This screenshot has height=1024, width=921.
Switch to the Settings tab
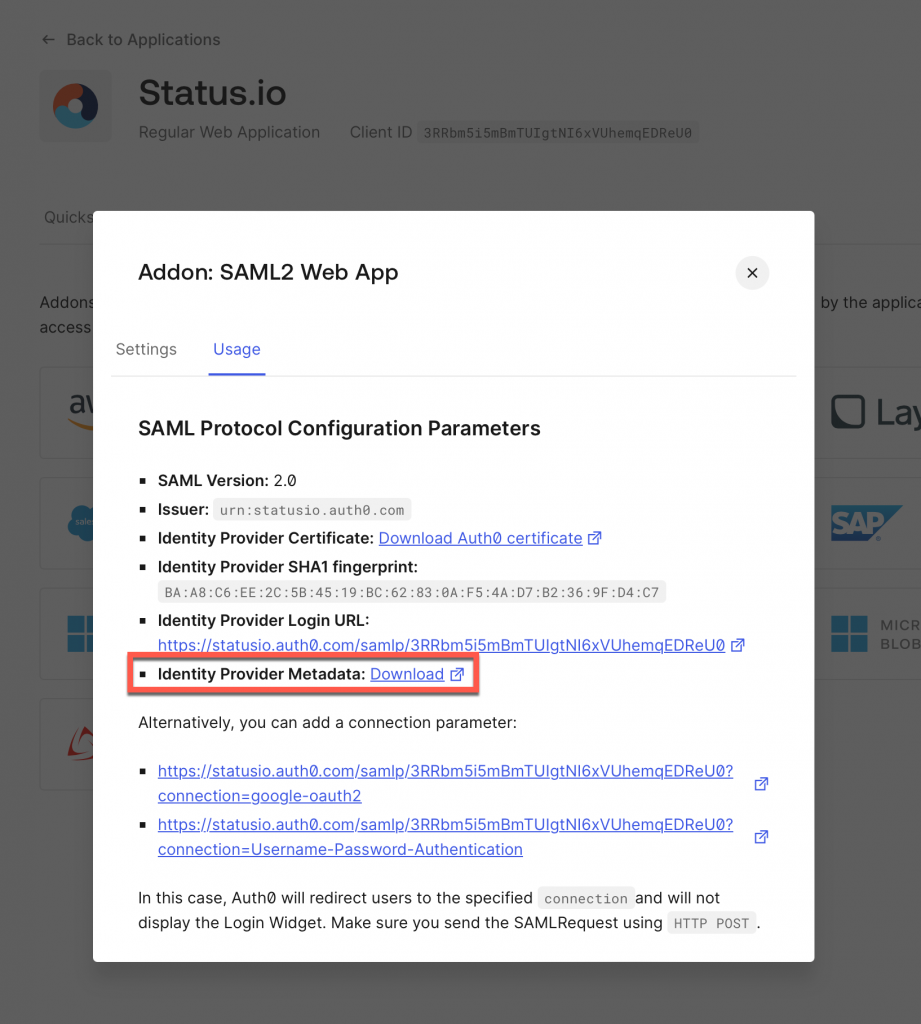click(146, 349)
